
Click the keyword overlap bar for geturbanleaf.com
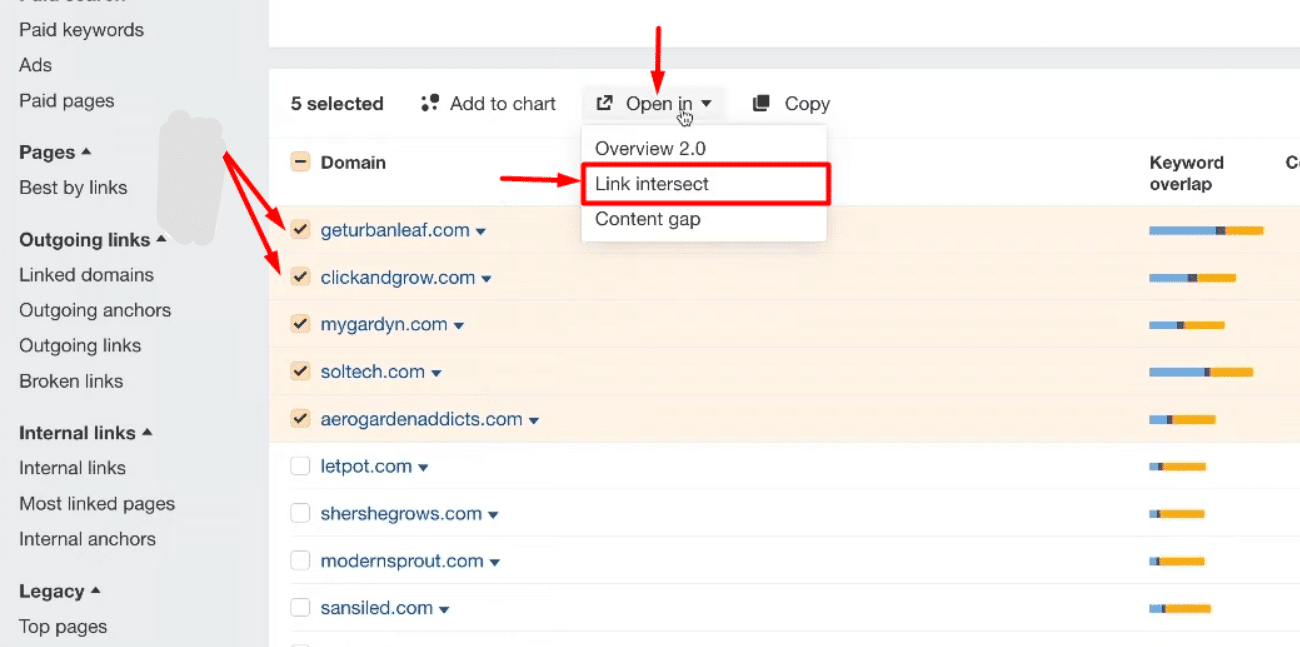[1205, 230]
